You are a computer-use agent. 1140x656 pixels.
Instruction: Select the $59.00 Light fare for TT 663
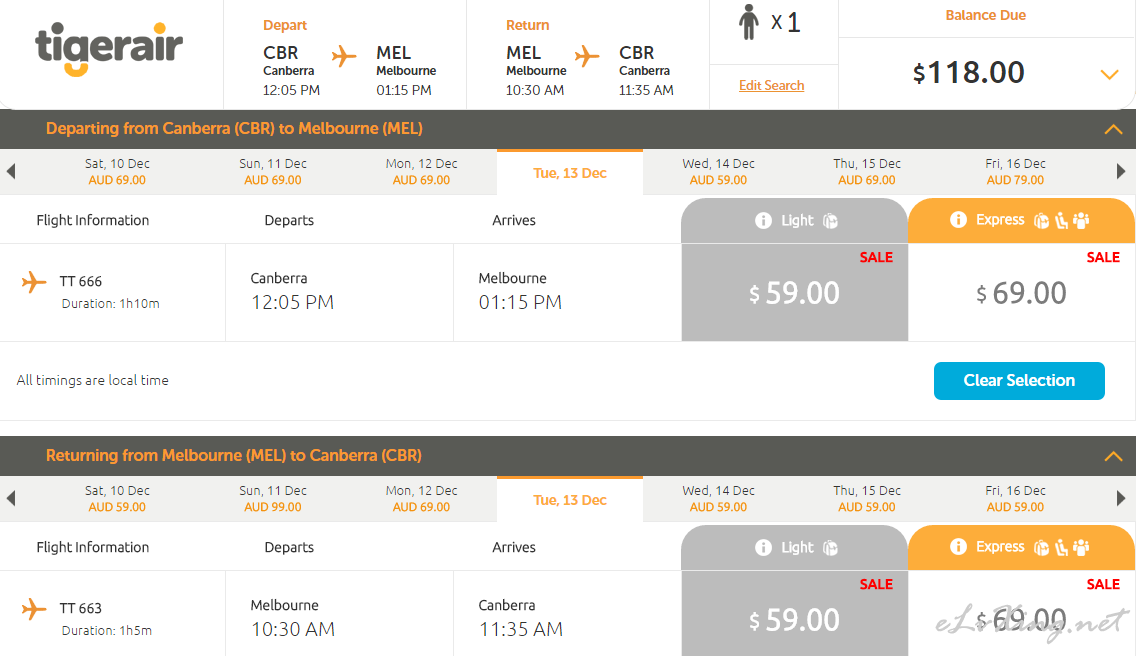pos(795,620)
